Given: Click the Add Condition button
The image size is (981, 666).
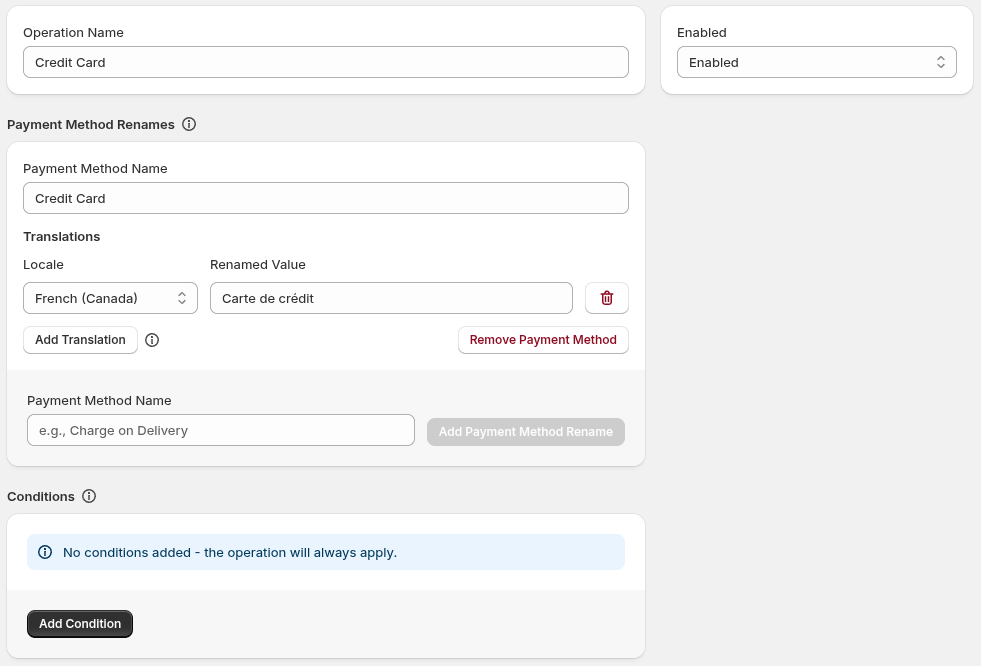Looking at the screenshot, I should (80, 624).
